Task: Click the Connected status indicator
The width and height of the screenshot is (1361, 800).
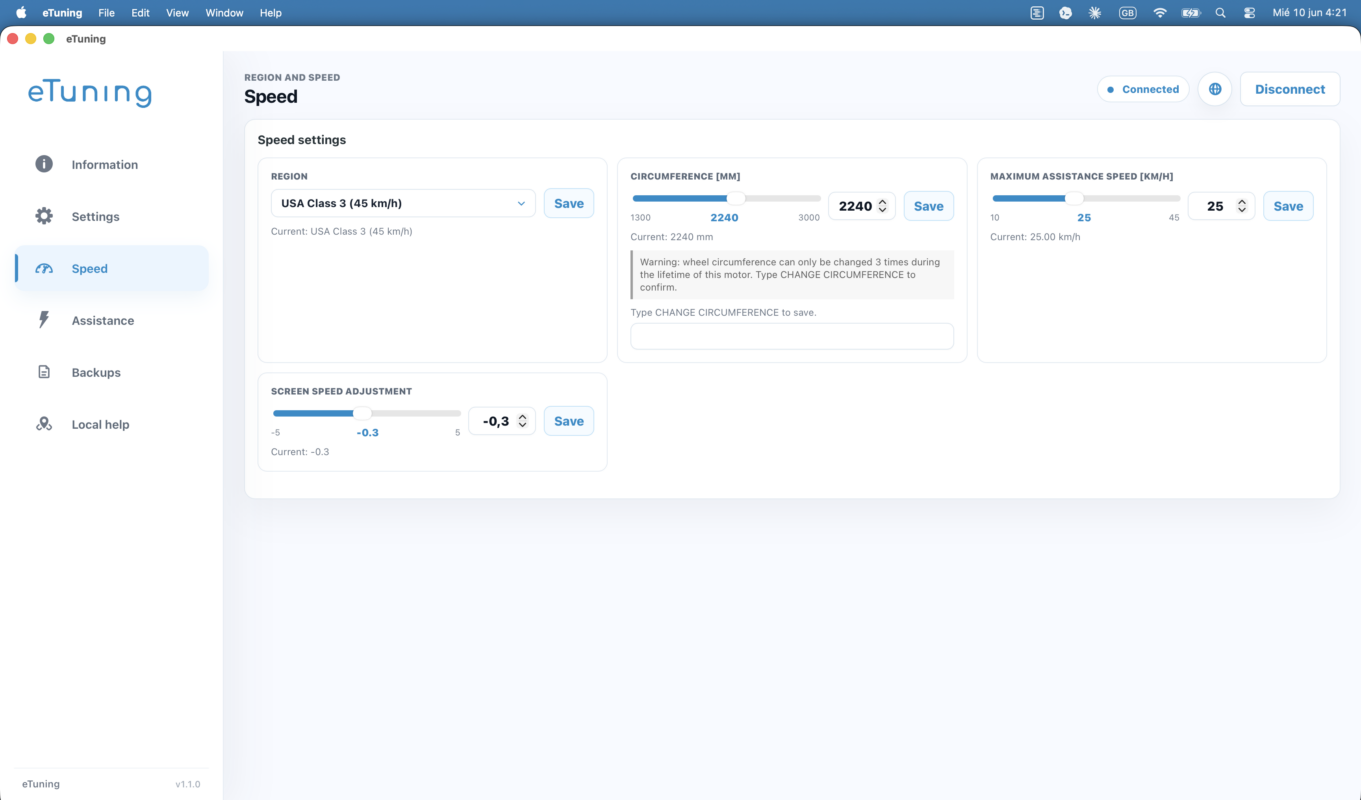Action: pos(1144,89)
